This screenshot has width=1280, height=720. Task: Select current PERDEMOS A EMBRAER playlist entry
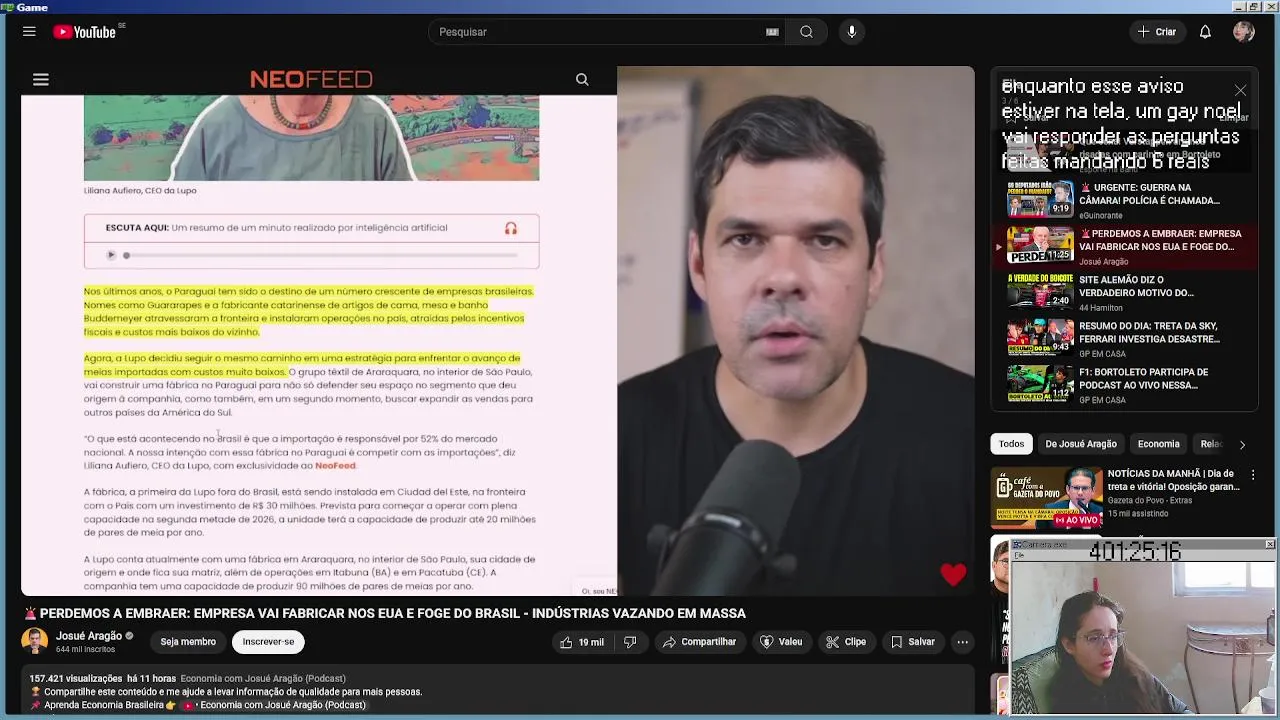click(1125, 246)
